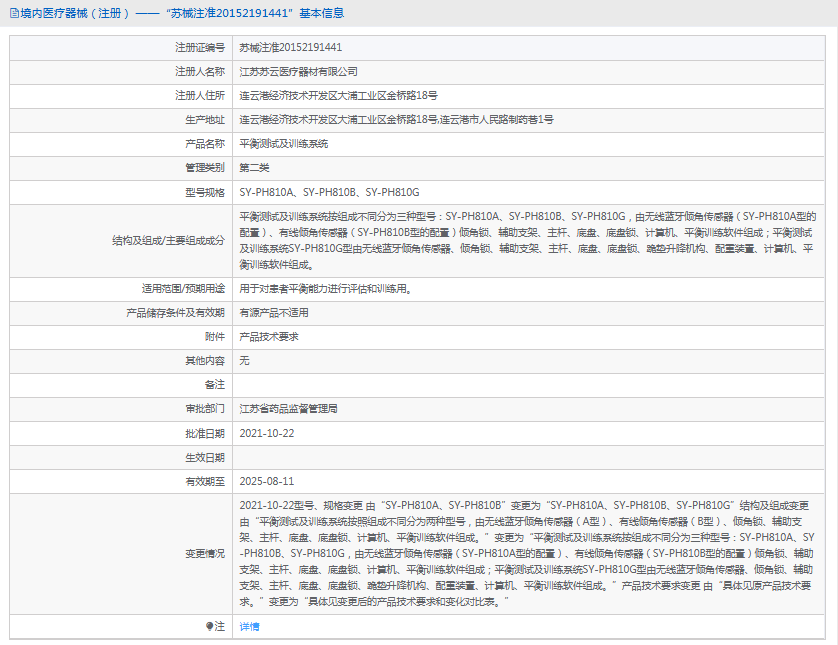Click the 产品名称 label

(x=205, y=144)
